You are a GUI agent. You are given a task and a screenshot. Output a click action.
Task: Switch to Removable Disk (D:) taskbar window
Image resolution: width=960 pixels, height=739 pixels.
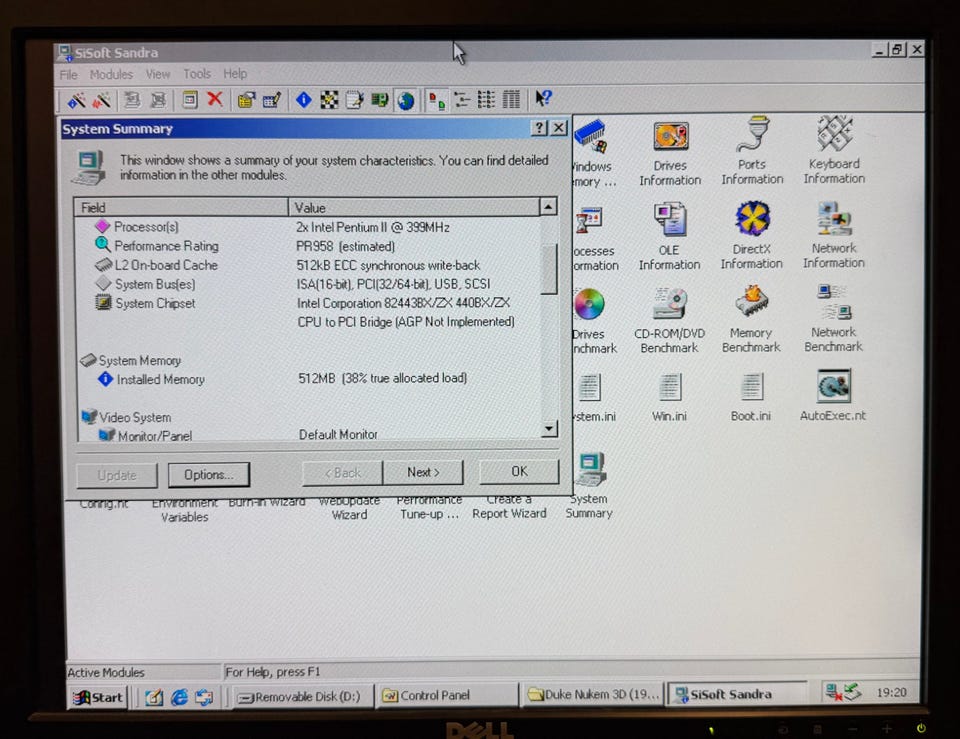coord(303,697)
